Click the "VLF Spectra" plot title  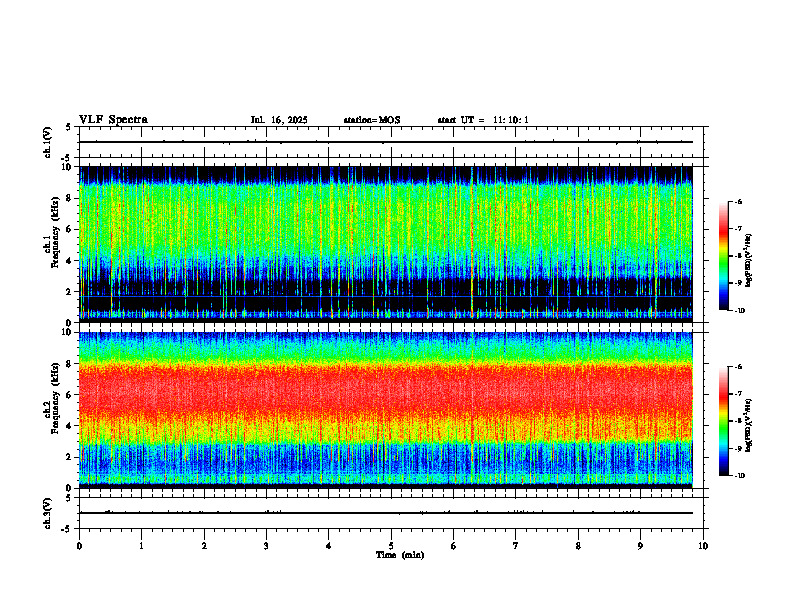(113, 120)
